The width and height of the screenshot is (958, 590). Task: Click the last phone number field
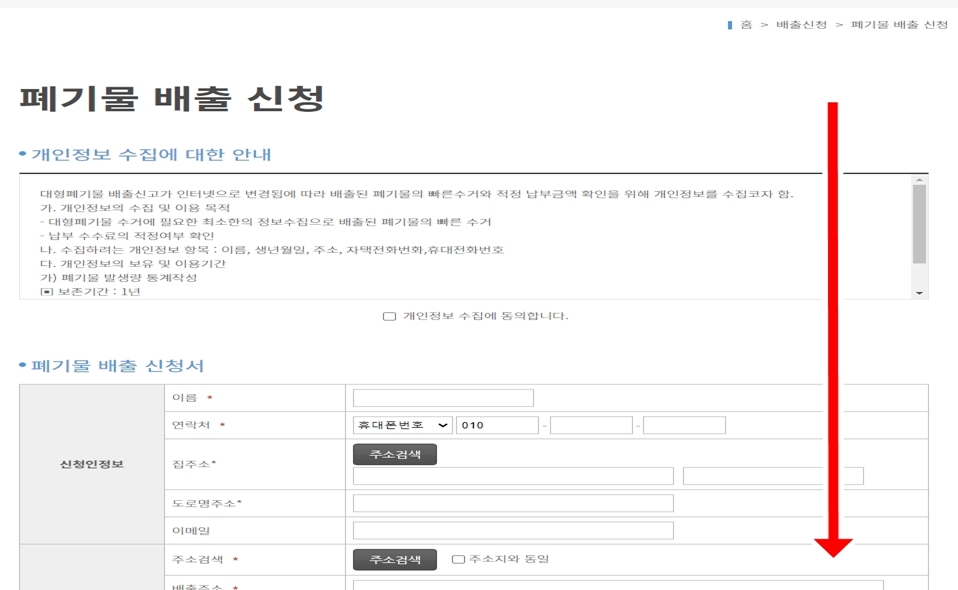[684, 425]
